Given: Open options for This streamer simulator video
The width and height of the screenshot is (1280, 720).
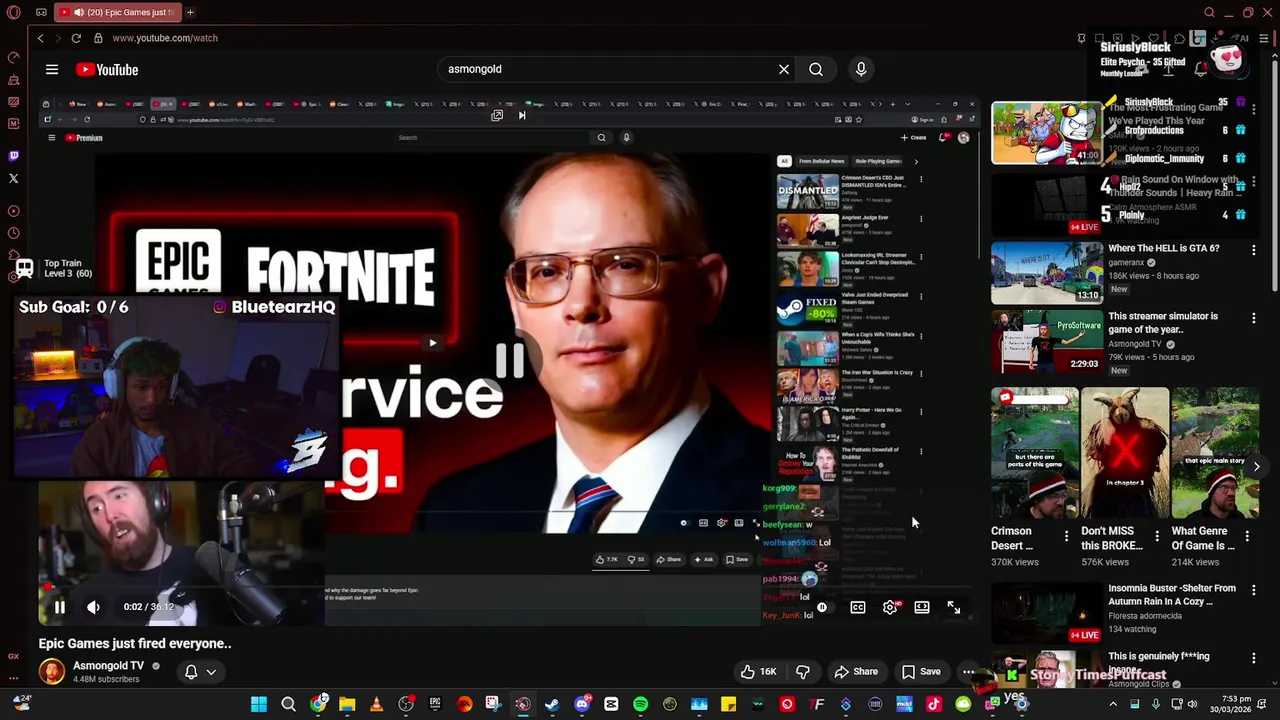Looking at the screenshot, I should [1254, 318].
